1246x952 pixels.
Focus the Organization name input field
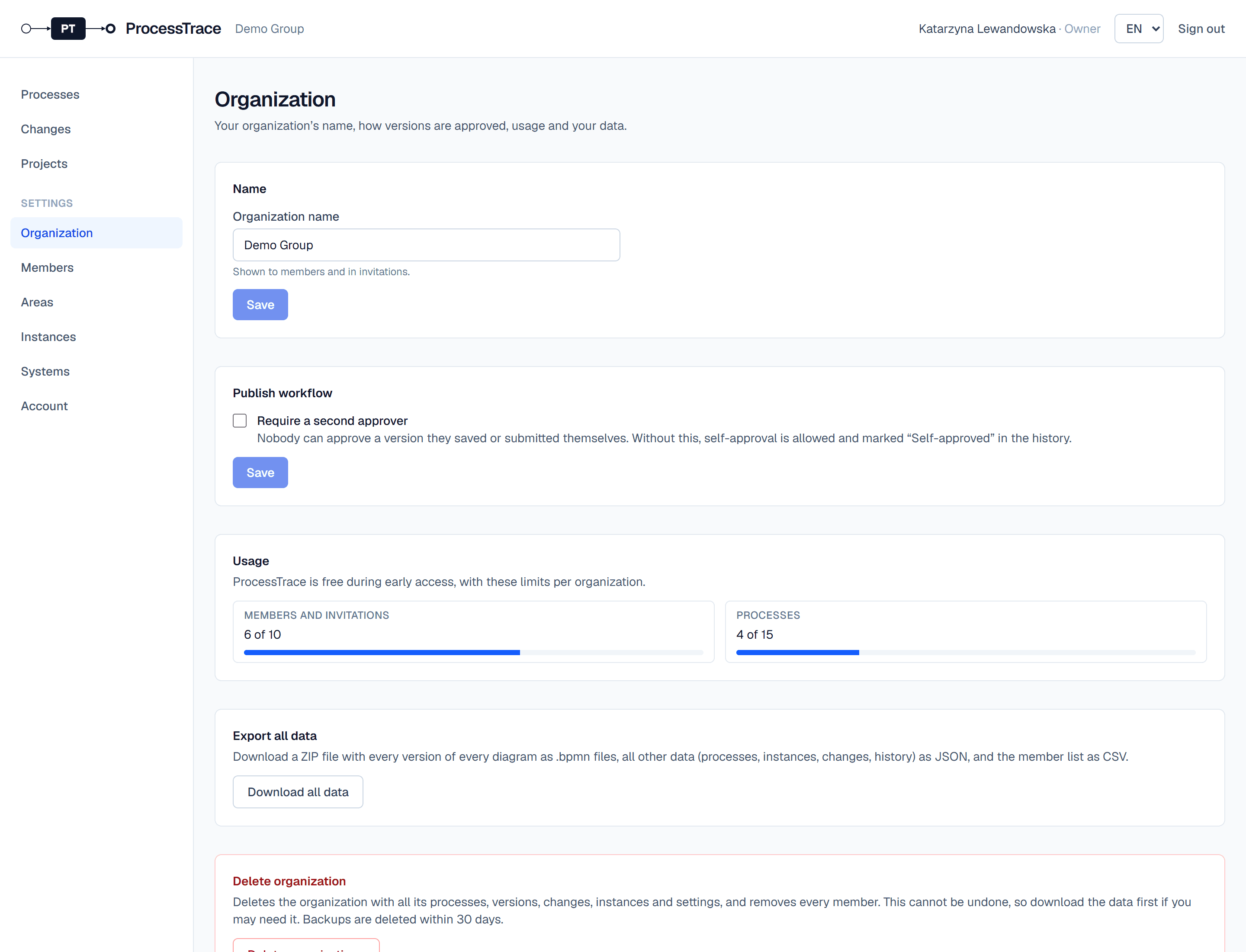(426, 245)
